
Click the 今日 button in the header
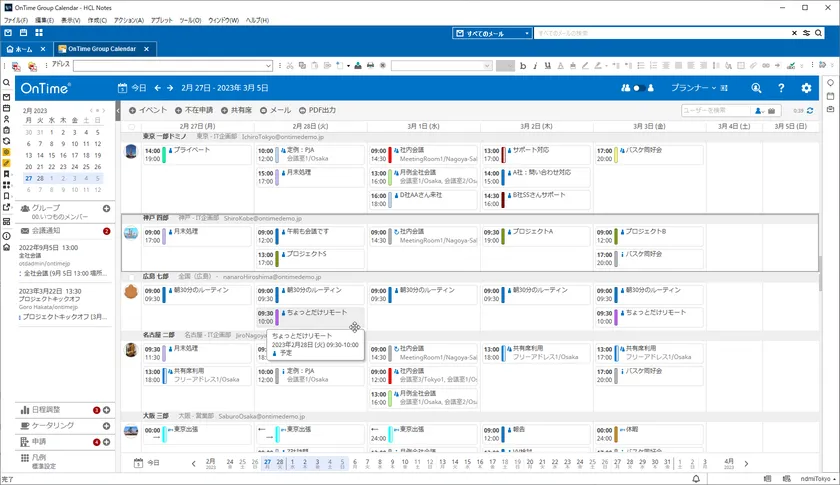pyautogui.click(x=133, y=88)
